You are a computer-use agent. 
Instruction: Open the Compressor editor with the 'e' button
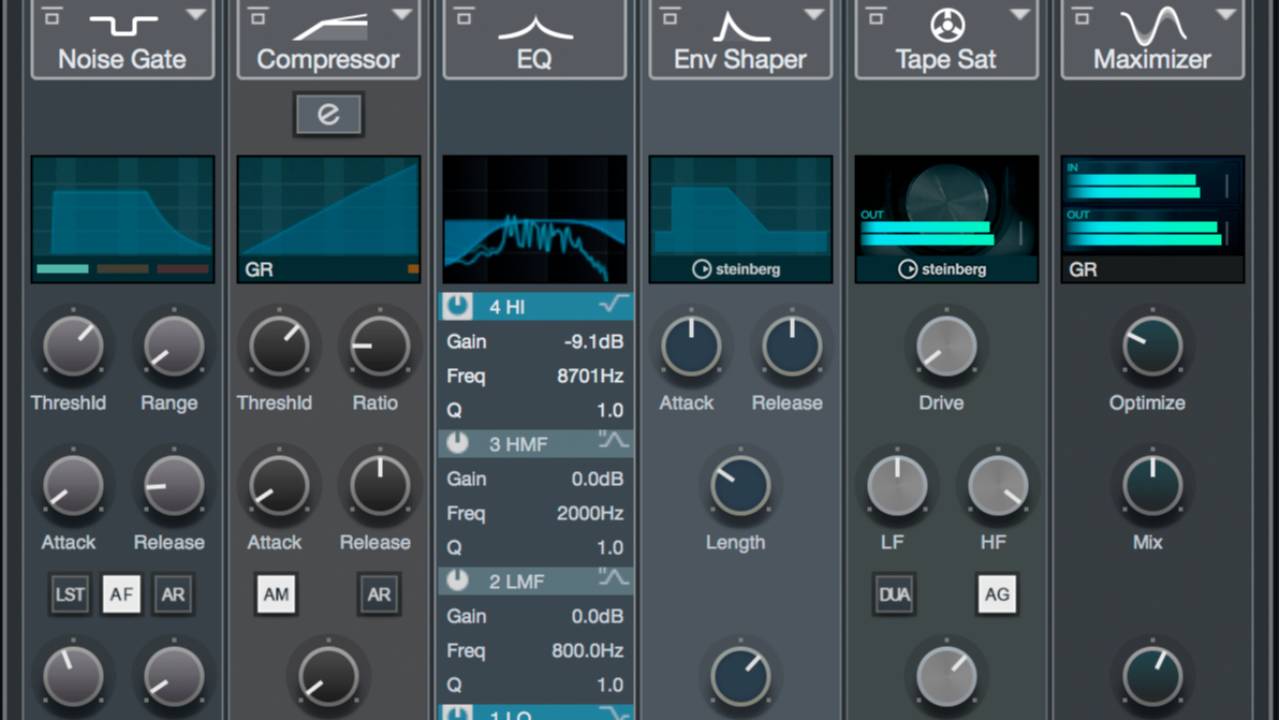(328, 114)
